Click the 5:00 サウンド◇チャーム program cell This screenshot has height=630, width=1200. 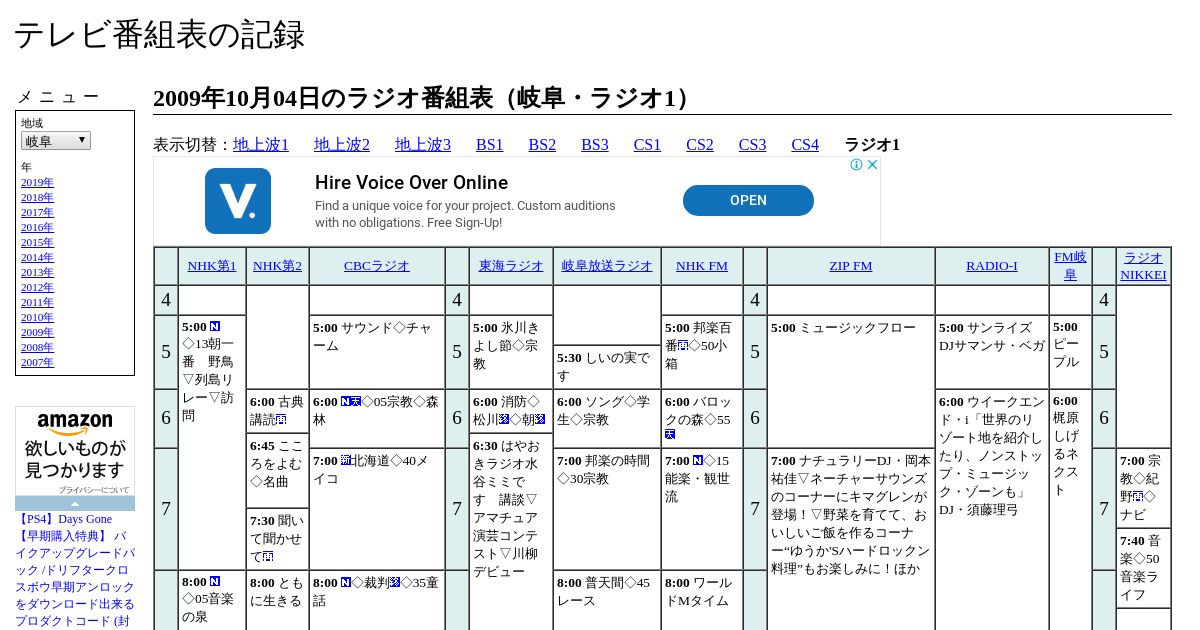coord(377,352)
